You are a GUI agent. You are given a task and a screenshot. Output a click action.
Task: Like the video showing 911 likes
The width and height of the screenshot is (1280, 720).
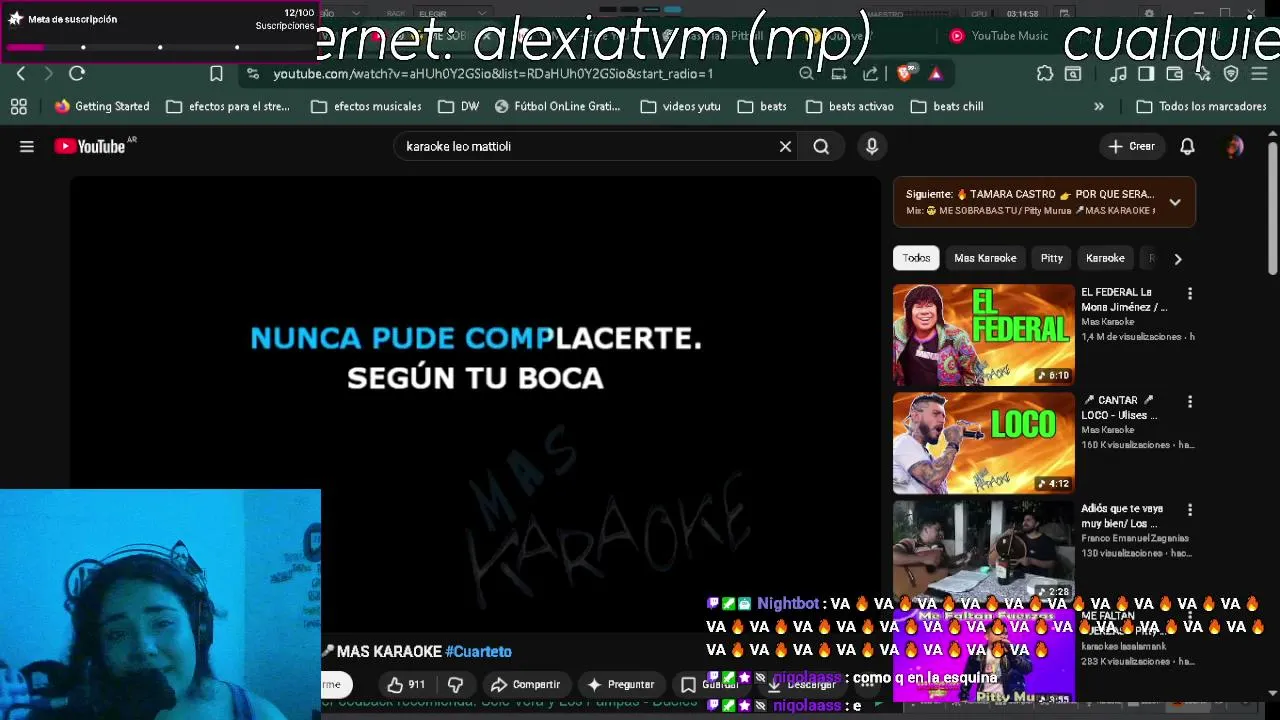(x=407, y=685)
